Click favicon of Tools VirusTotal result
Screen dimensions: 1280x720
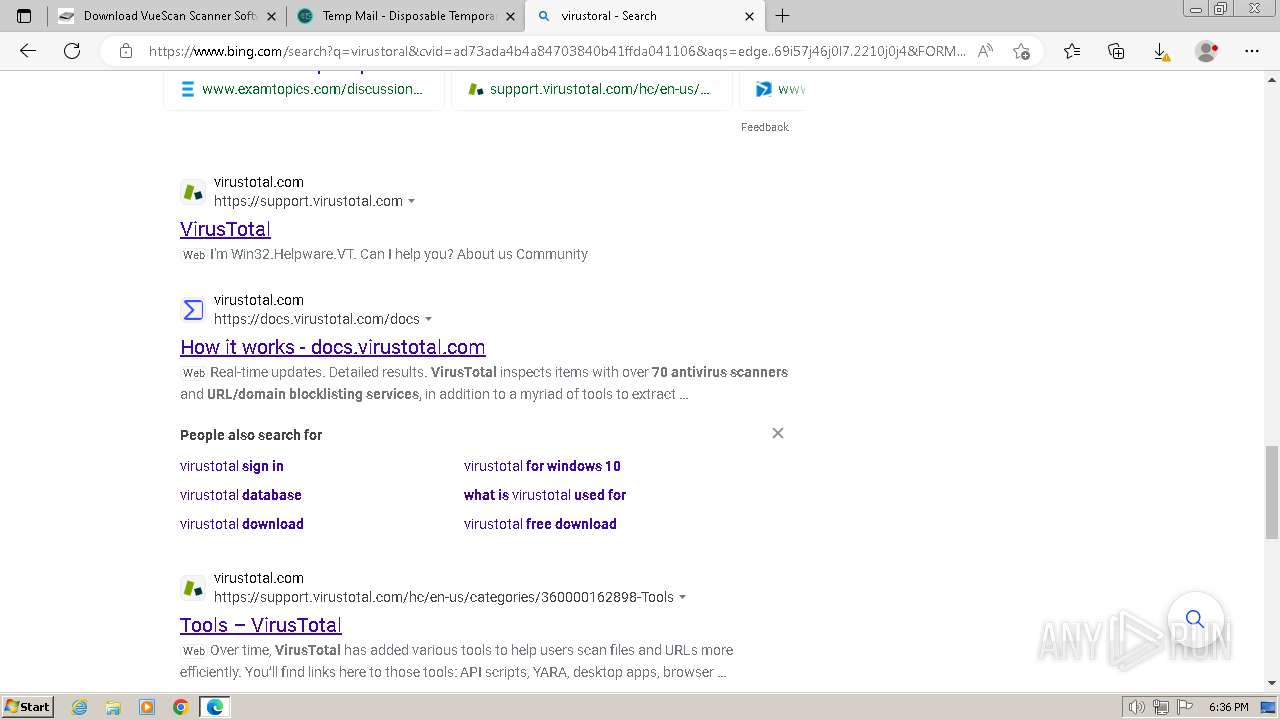coord(193,588)
